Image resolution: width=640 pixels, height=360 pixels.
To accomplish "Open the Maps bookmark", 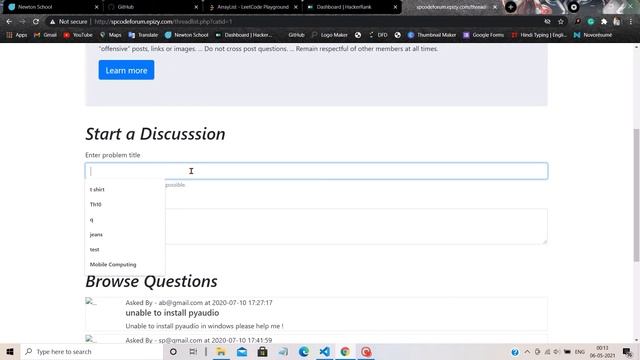I will click(111, 35).
